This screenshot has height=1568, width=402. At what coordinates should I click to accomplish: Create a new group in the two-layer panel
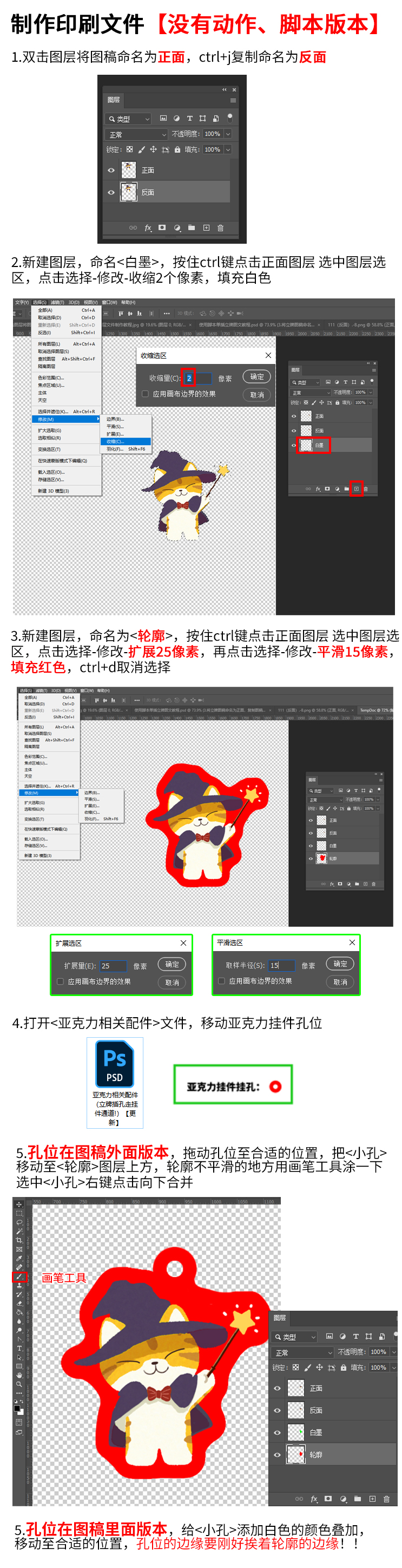(192, 228)
